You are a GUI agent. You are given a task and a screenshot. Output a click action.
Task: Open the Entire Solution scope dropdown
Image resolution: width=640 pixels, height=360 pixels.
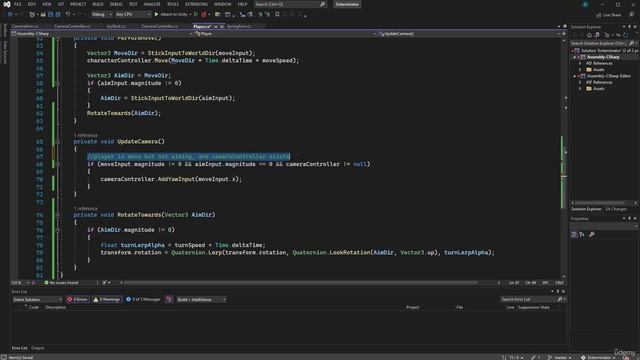pyautogui.click(x=37, y=300)
